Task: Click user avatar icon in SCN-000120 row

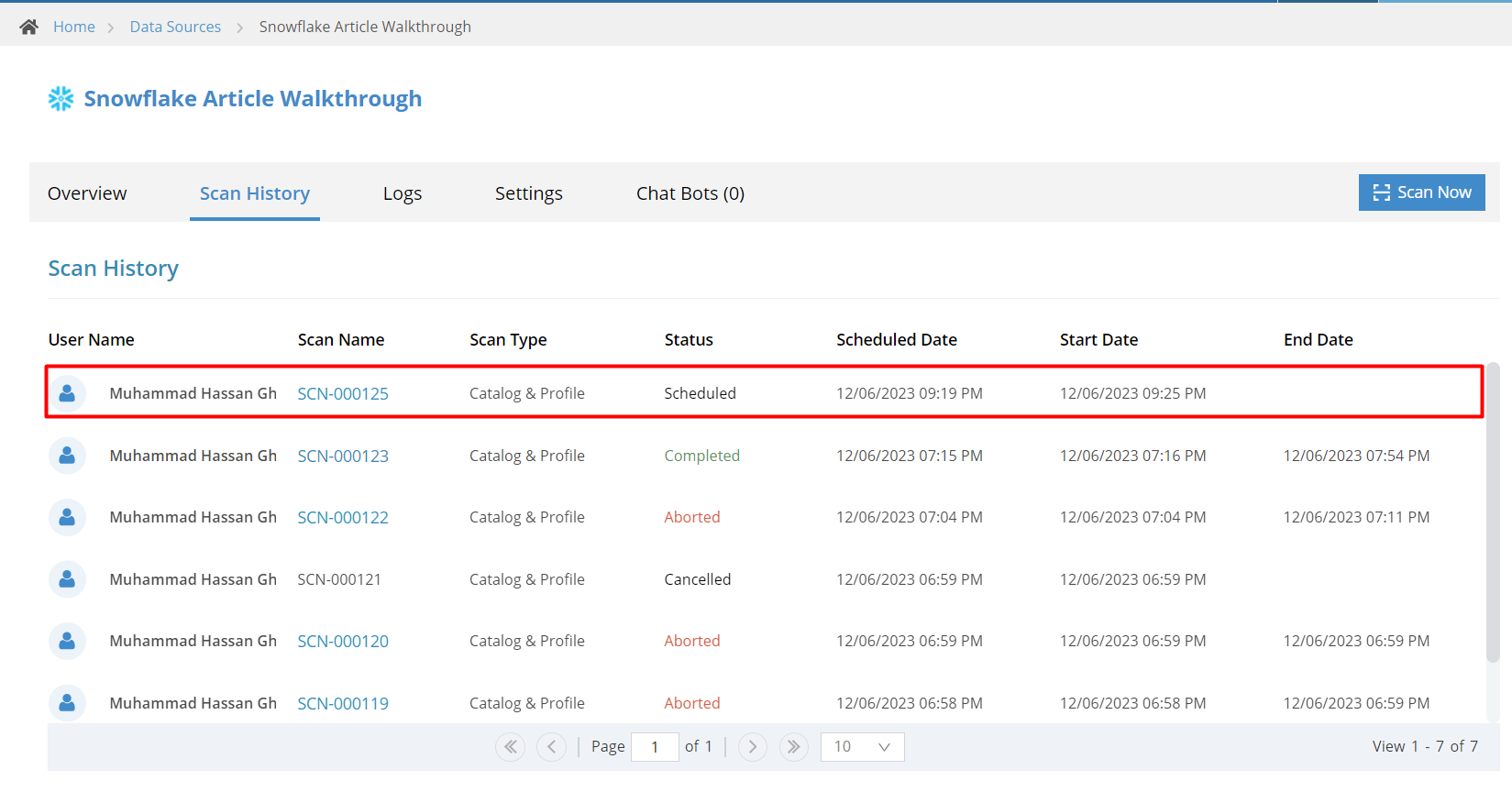Action: tap(67, 641)
